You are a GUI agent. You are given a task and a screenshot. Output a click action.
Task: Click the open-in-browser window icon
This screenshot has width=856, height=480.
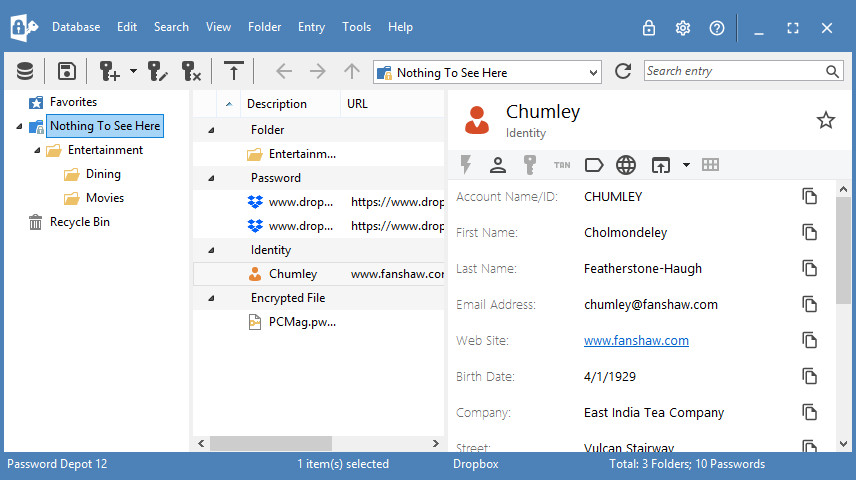pyautogui.click(x=661, y=165)
